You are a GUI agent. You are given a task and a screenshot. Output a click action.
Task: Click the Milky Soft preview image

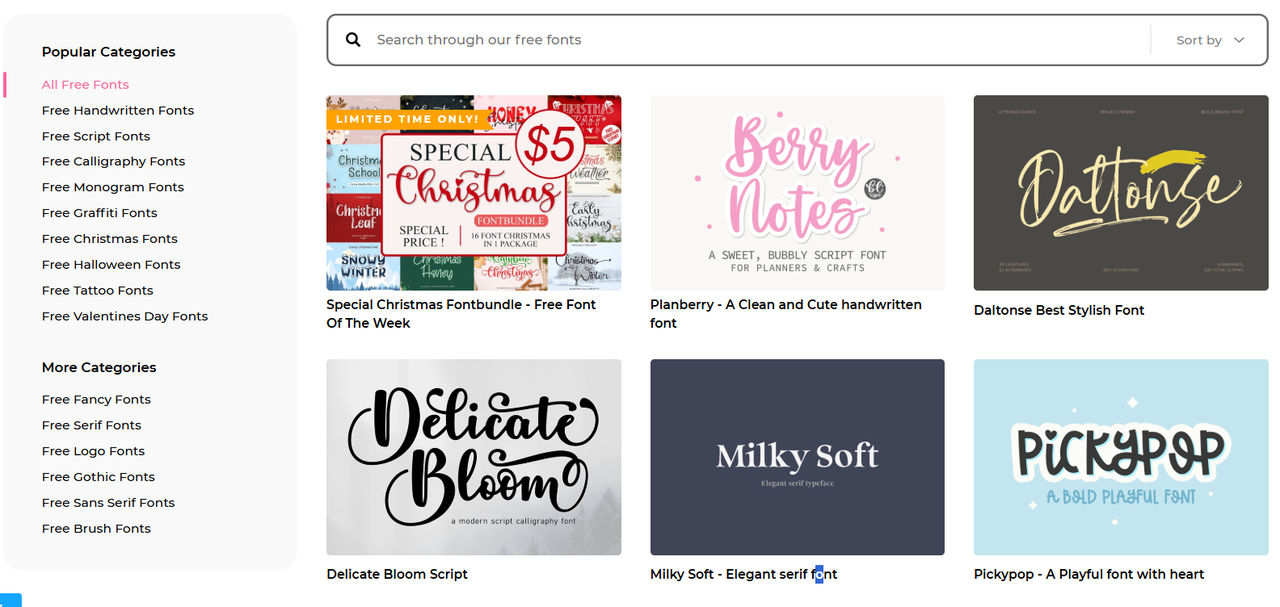pos(797,457)
